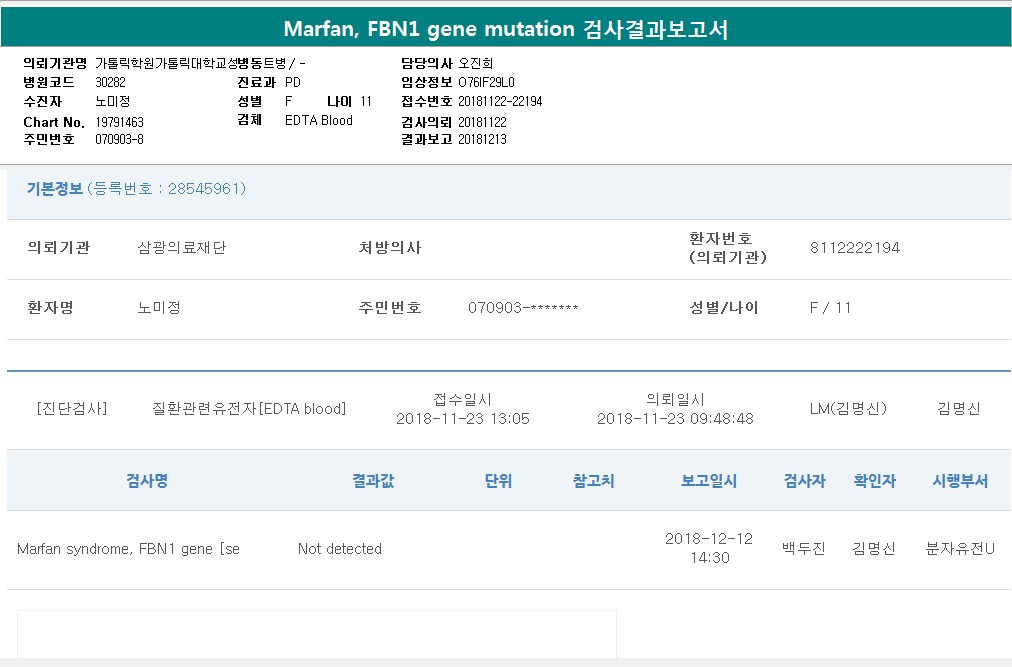Viewport: 1012px width, 667px height.
Task: Click the 접수번호 value 20181122-22194
Action: point(500,101)
